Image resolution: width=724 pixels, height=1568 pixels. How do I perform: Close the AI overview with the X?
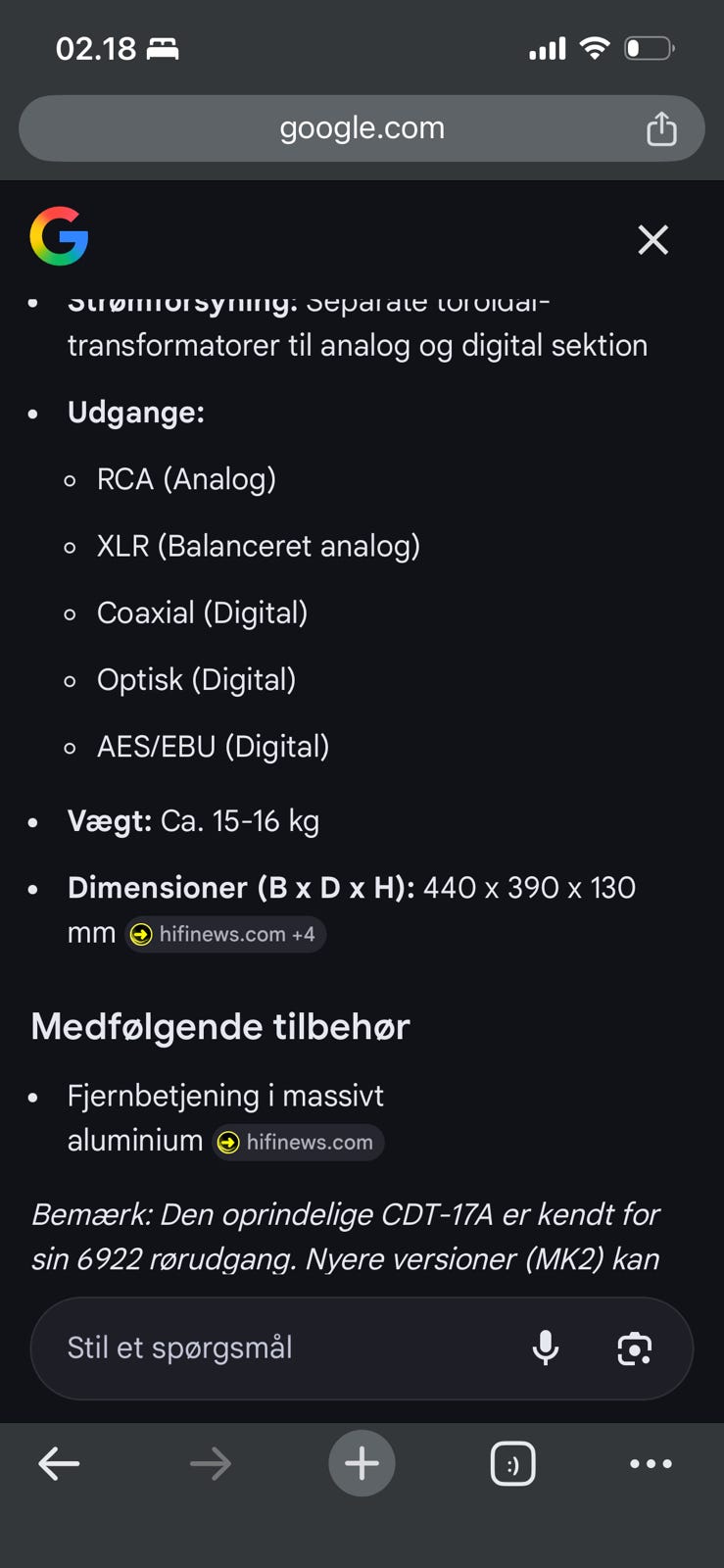652,239
